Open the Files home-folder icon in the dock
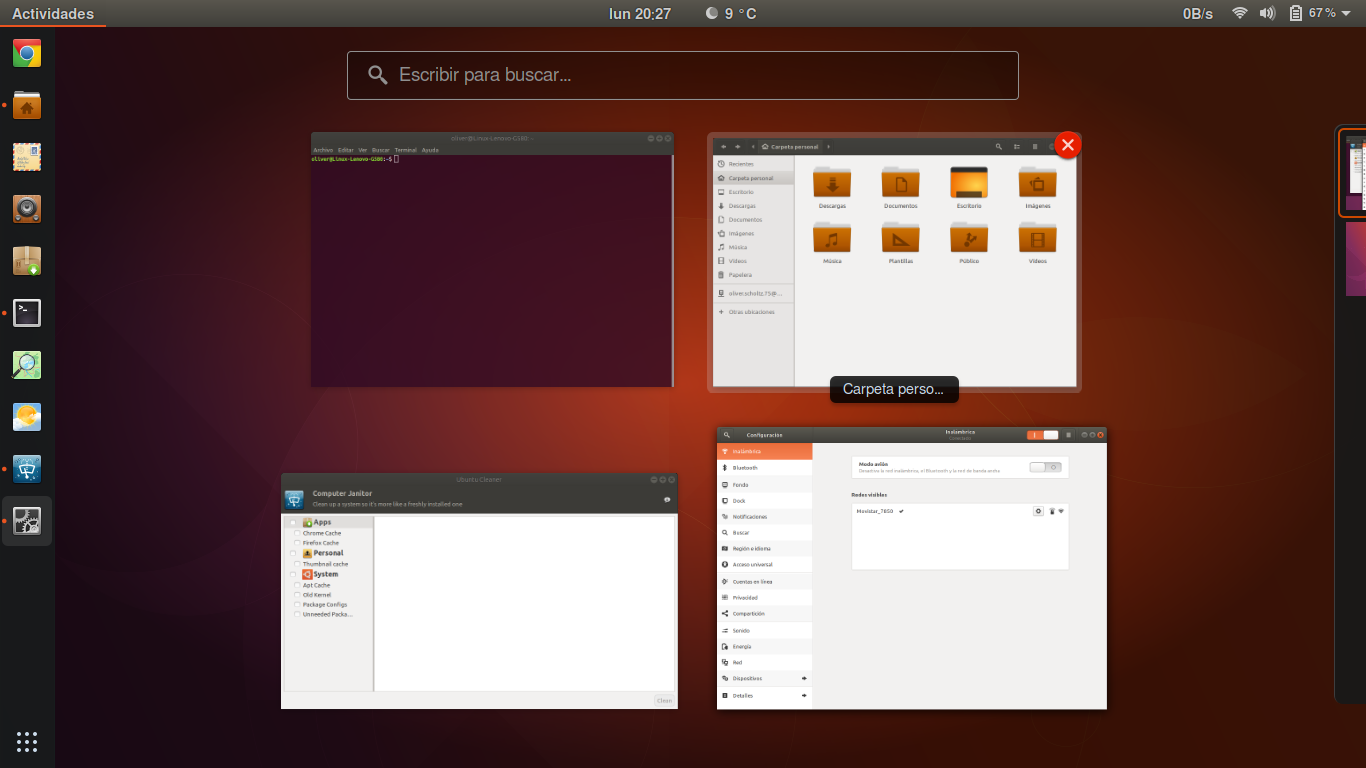Image resolution: width=1366 pixels, height=768 pixels. click(27, 105)
